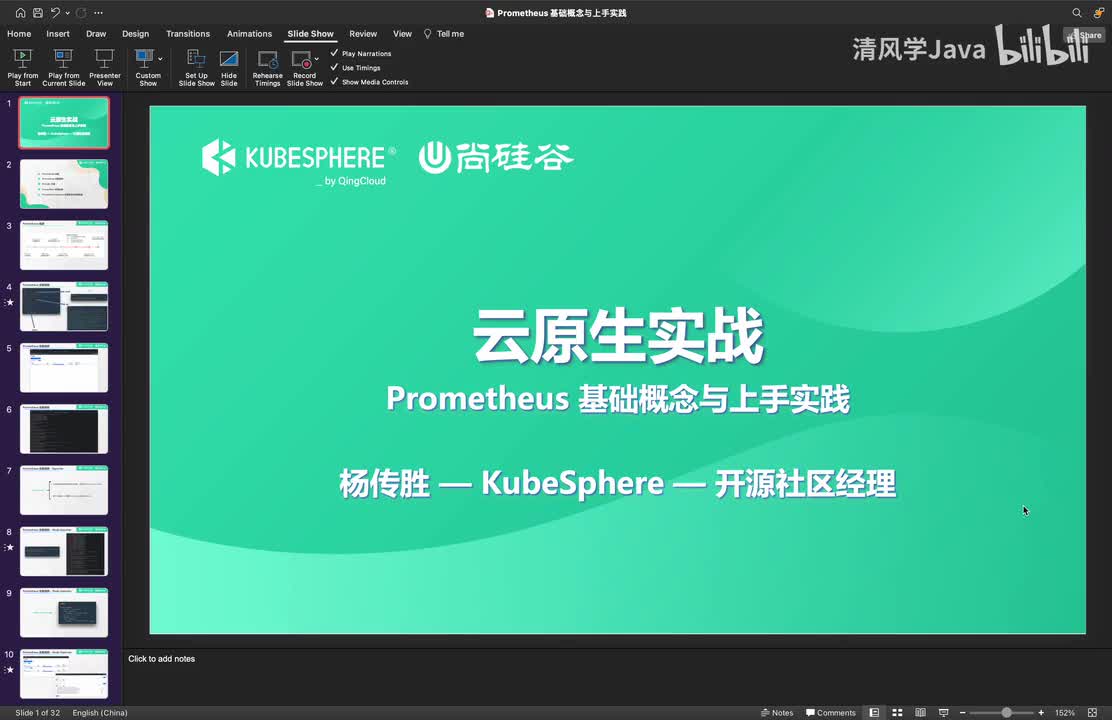This screenshot has width=1112, height=720.
Task: Search using the magnifier icon in title bar
Action: [x=1077, y=13]
